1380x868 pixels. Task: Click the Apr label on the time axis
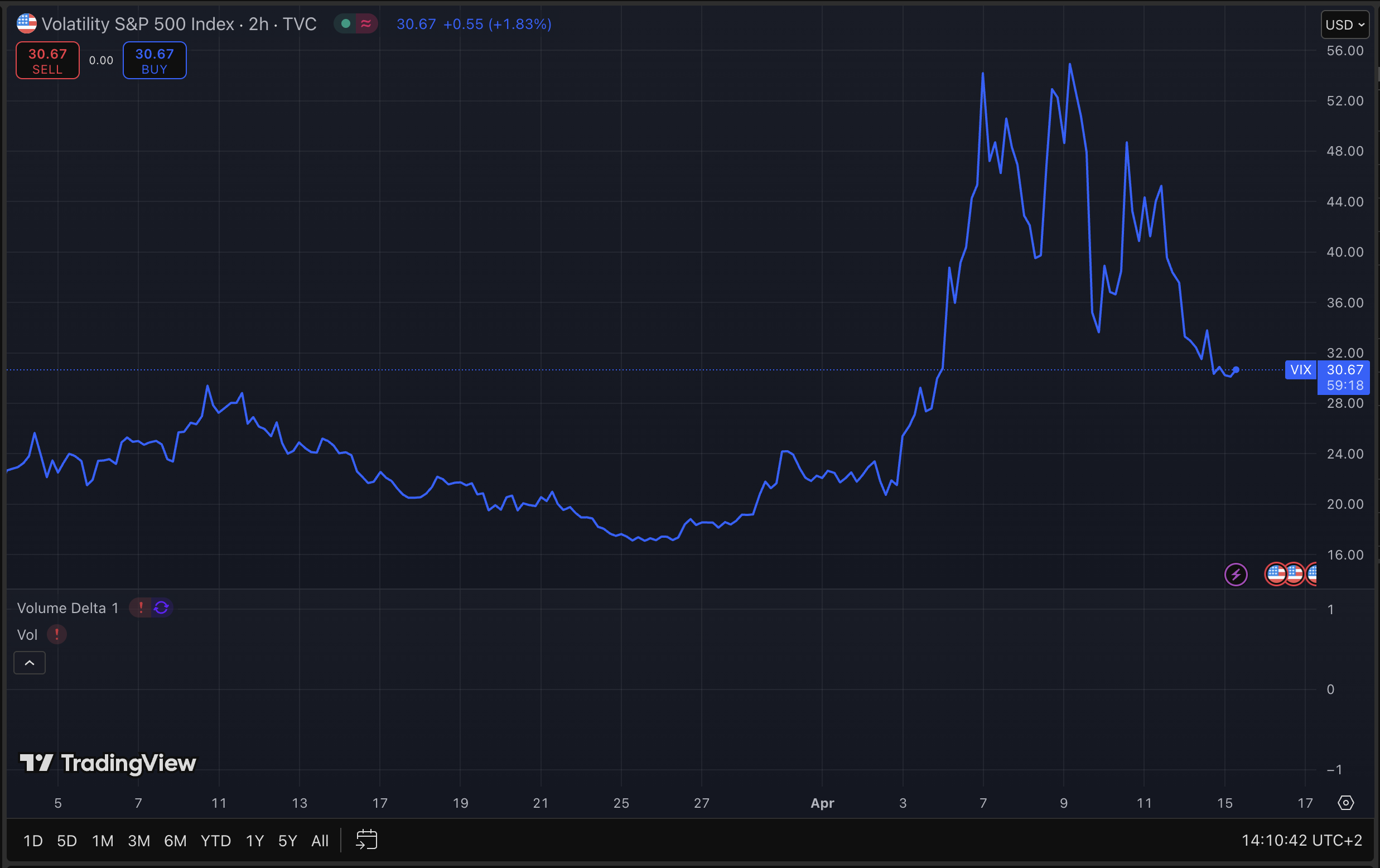[x=822, y=803]
